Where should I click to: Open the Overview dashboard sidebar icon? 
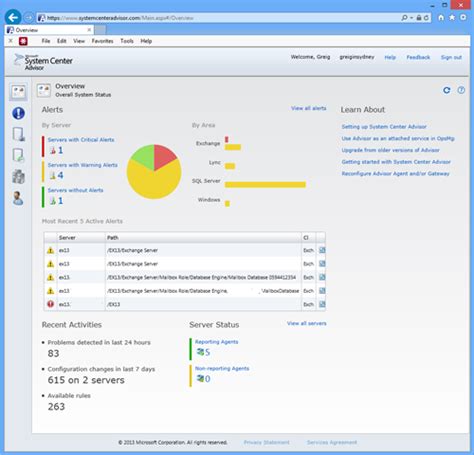18,92
